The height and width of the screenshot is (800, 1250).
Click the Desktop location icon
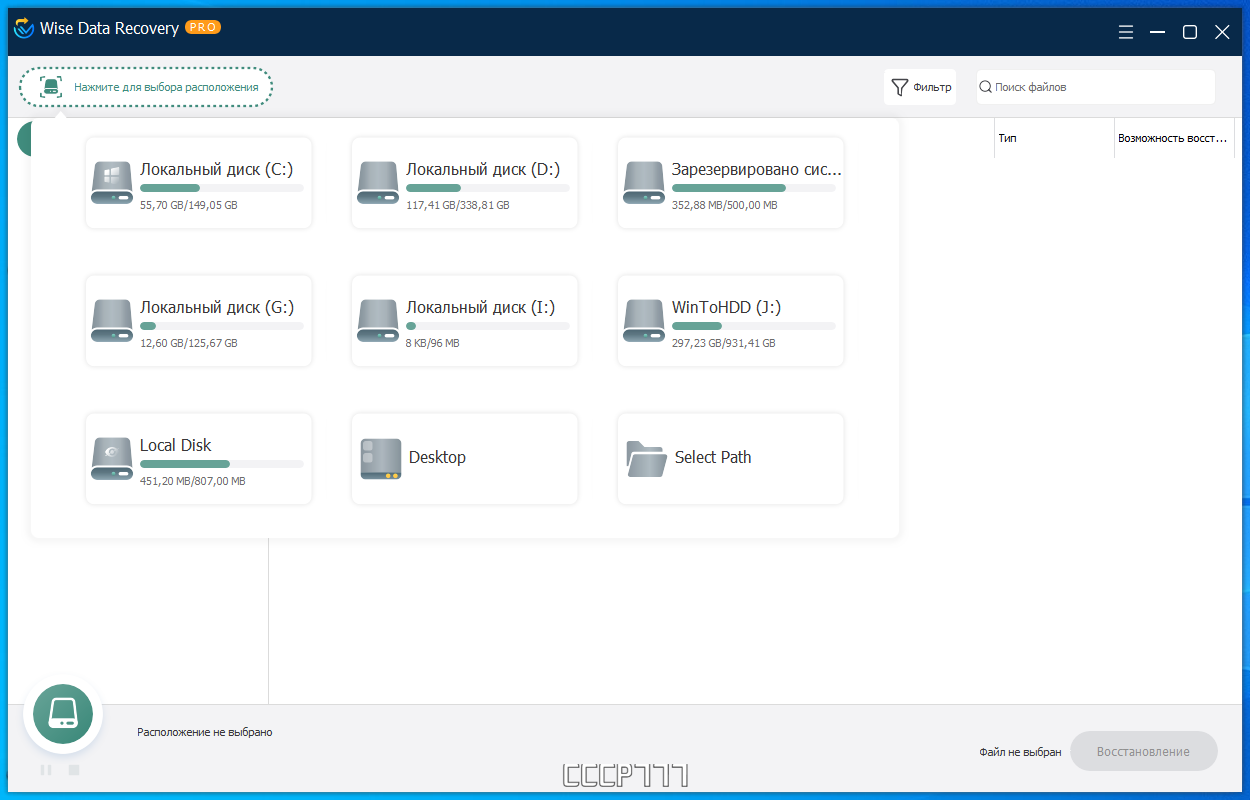[x=380, y=459]
